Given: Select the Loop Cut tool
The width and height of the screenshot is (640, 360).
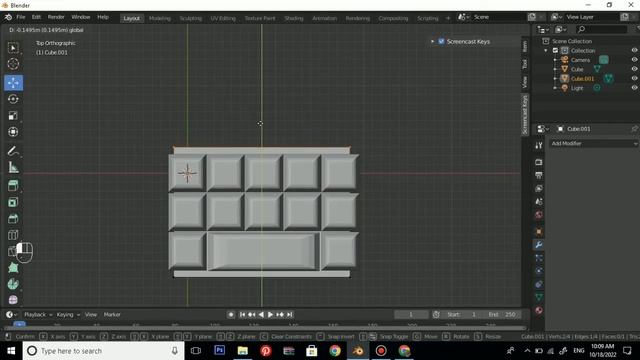Looking at the screenshot, I should coord(13,235).
